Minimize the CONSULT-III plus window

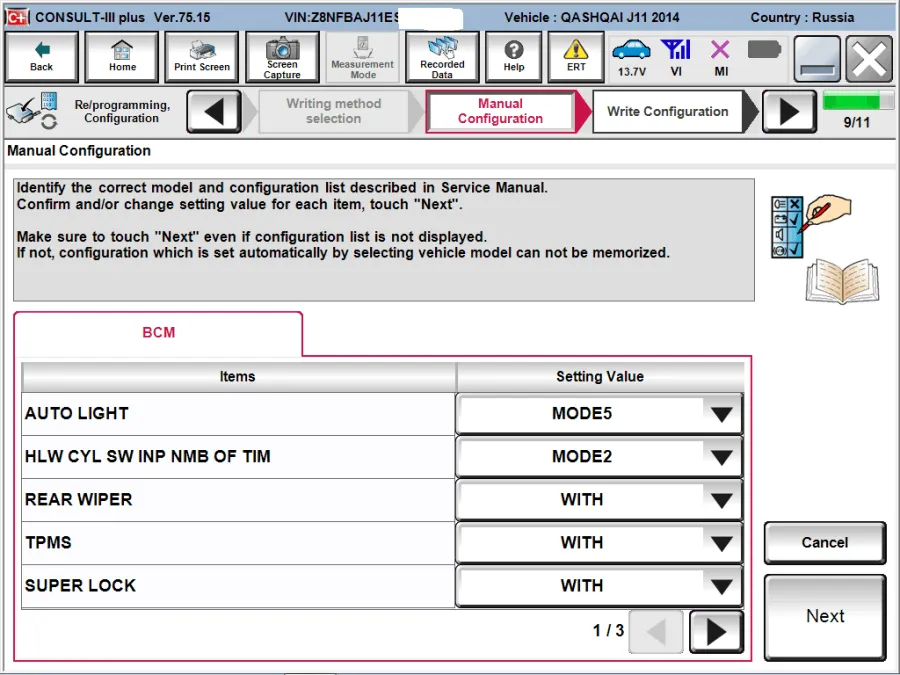point(817,59)
